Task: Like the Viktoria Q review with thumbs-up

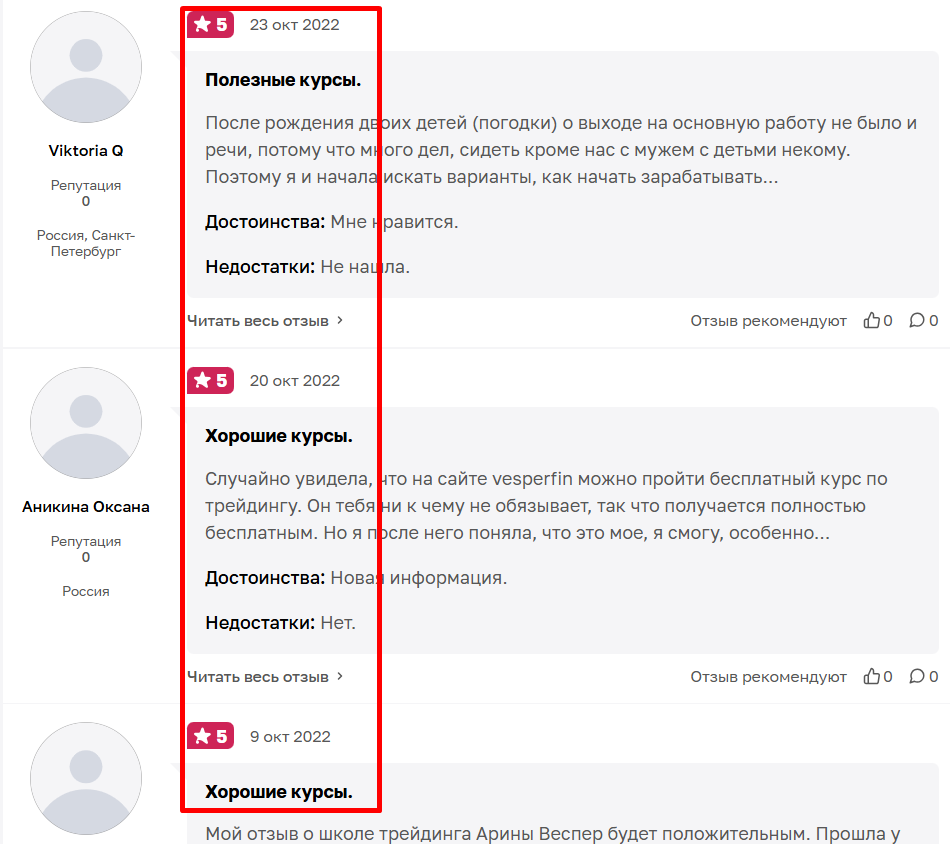Action: (x=871, y=321)
